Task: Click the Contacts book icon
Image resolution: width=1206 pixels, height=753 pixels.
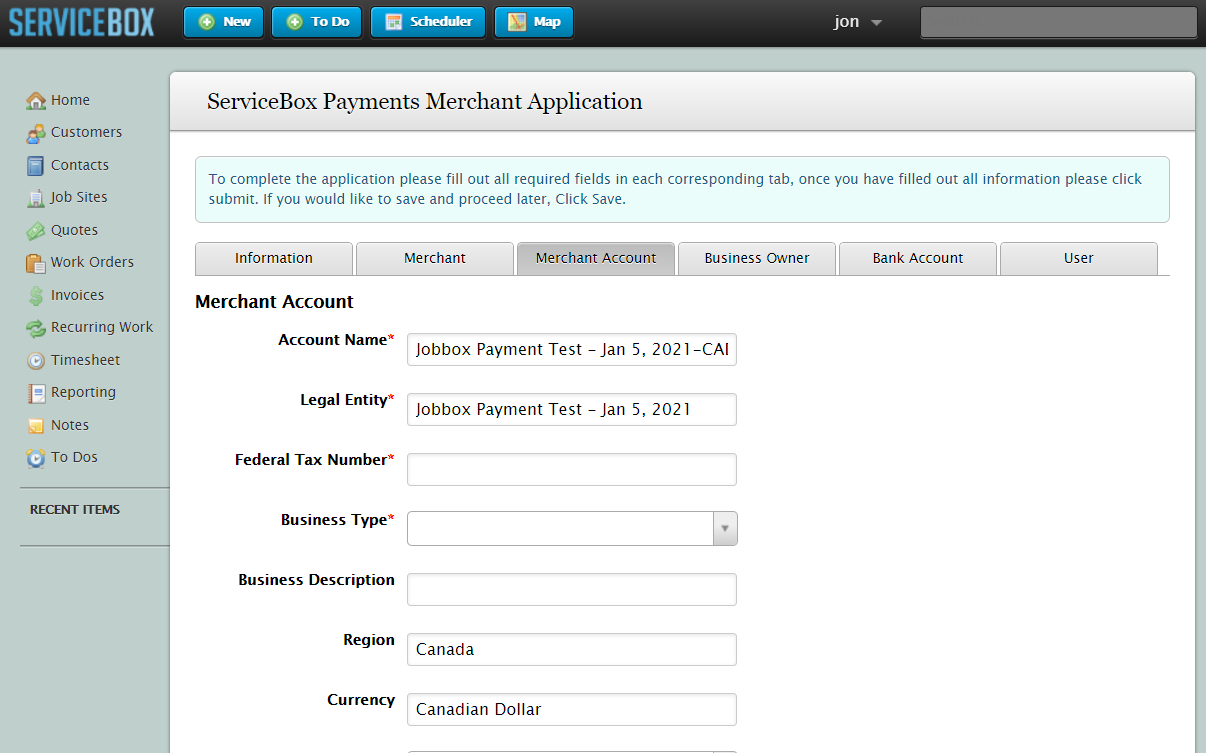Action: [36, 166]
